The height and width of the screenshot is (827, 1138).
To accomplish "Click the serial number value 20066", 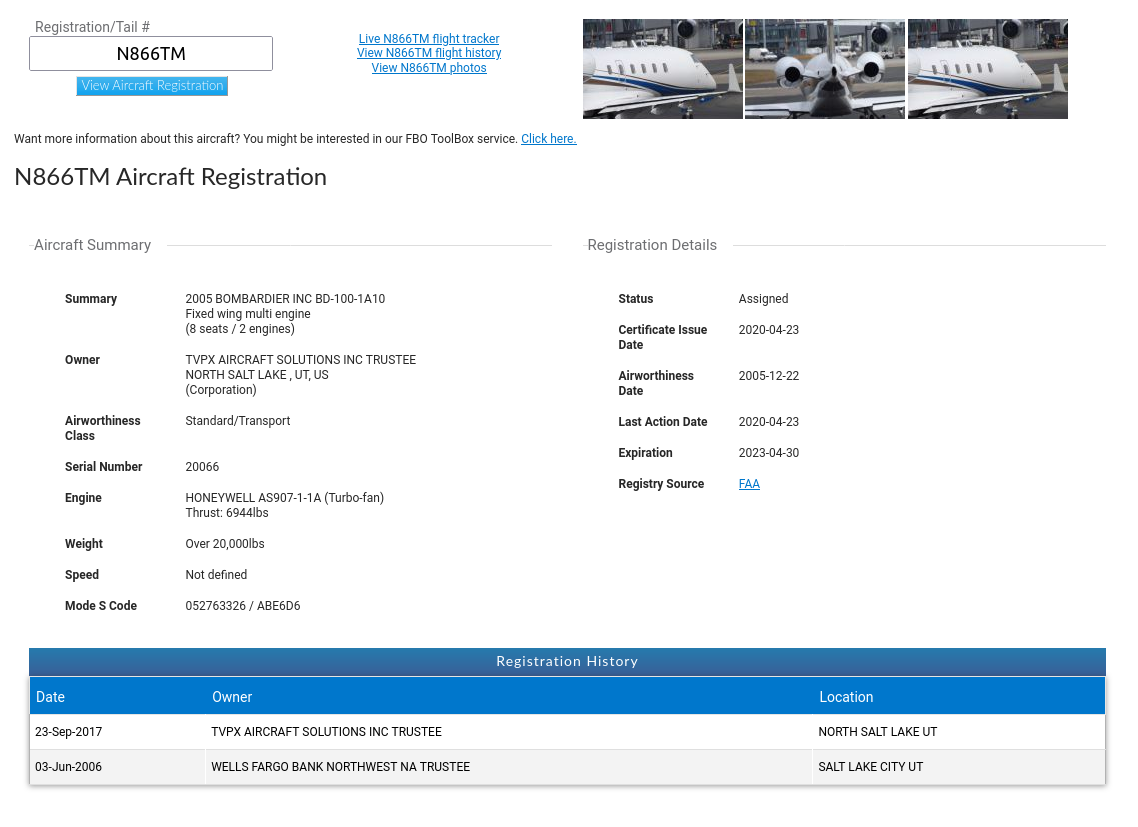I will 202,467.
